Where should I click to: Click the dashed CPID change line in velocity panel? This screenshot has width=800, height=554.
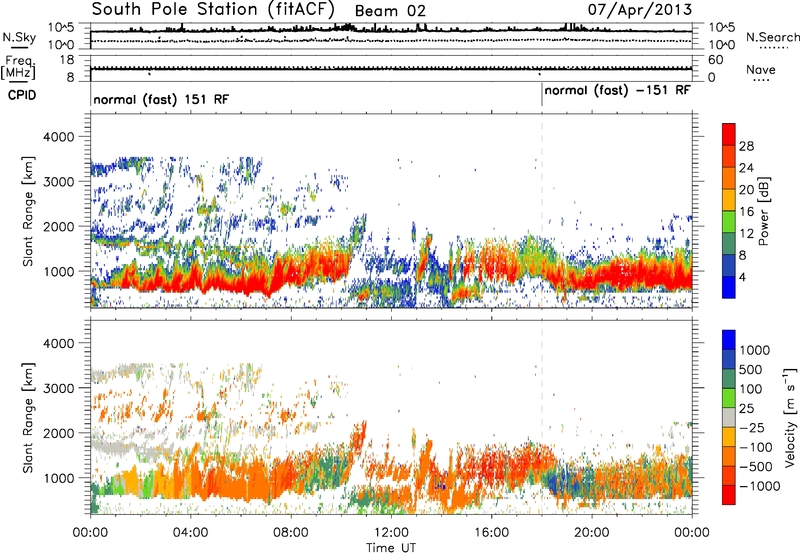coord(542,417)
